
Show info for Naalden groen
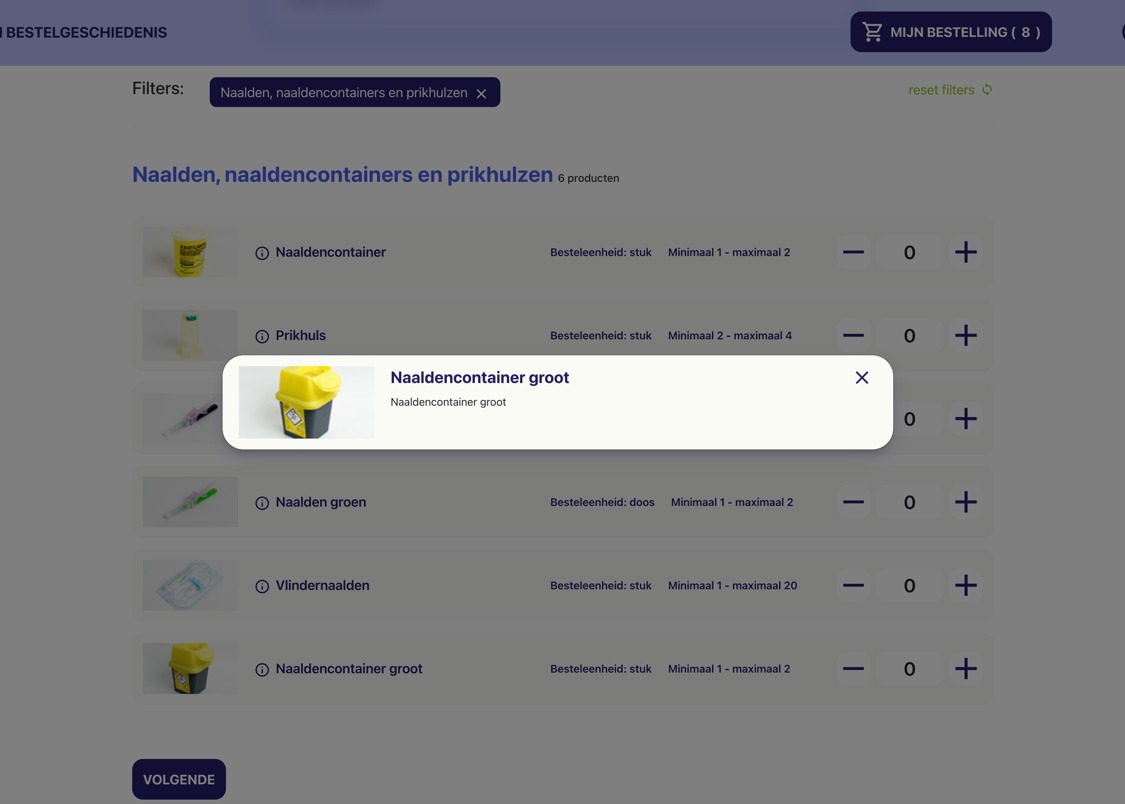click(x=262, y=503)
